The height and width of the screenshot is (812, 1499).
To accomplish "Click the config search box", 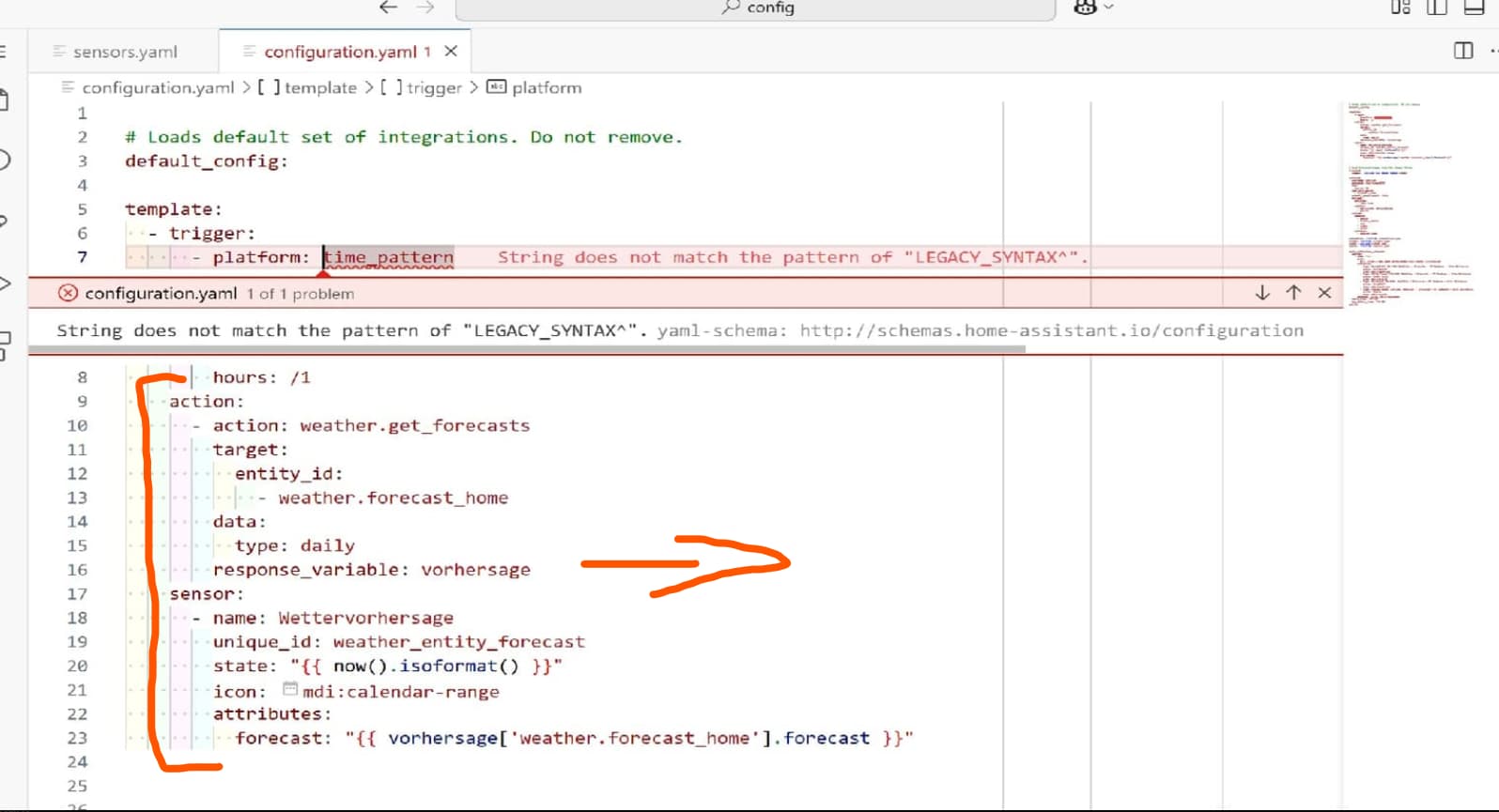I will point(756,8).
